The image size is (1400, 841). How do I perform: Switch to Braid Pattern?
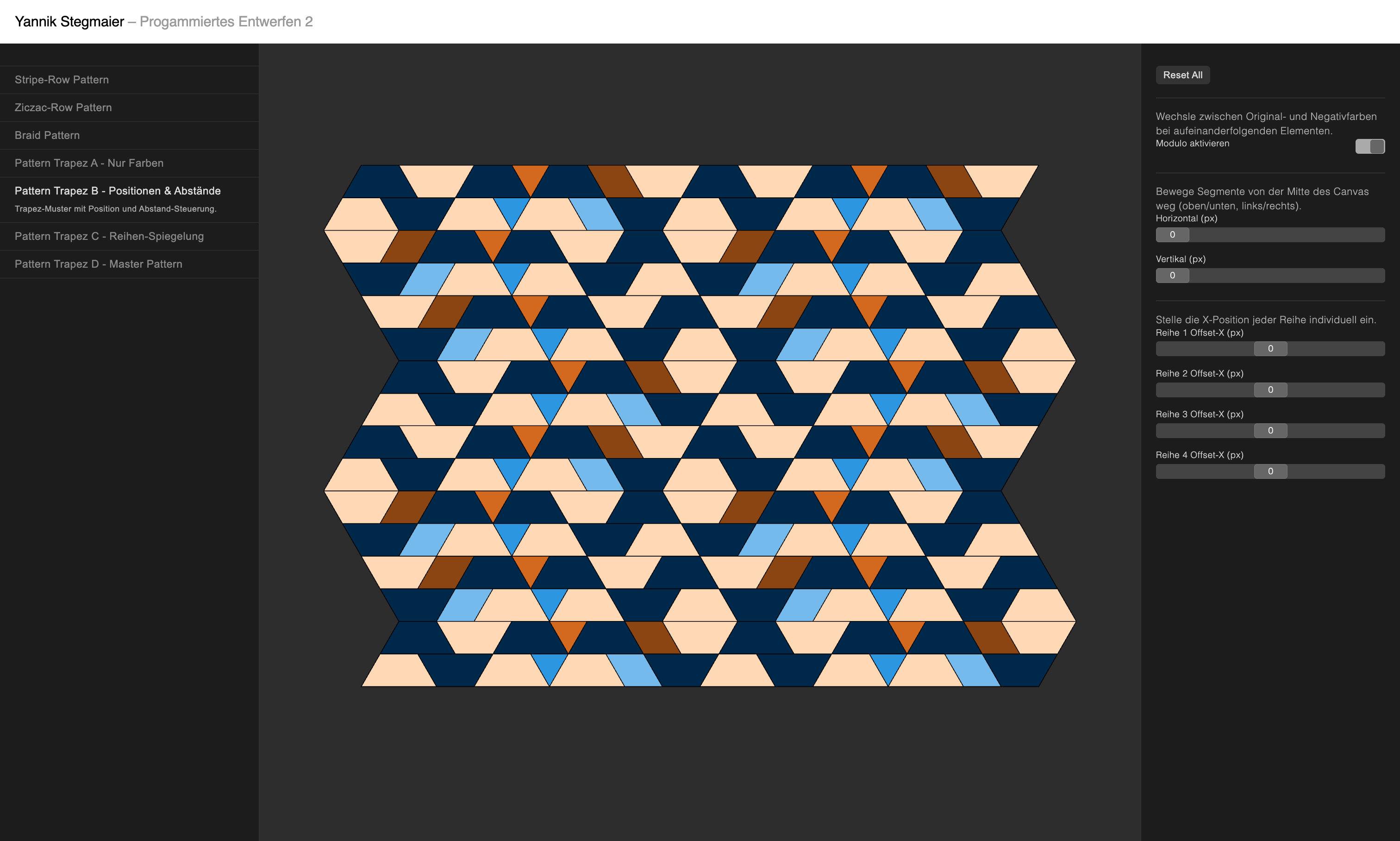pos(47,135)
